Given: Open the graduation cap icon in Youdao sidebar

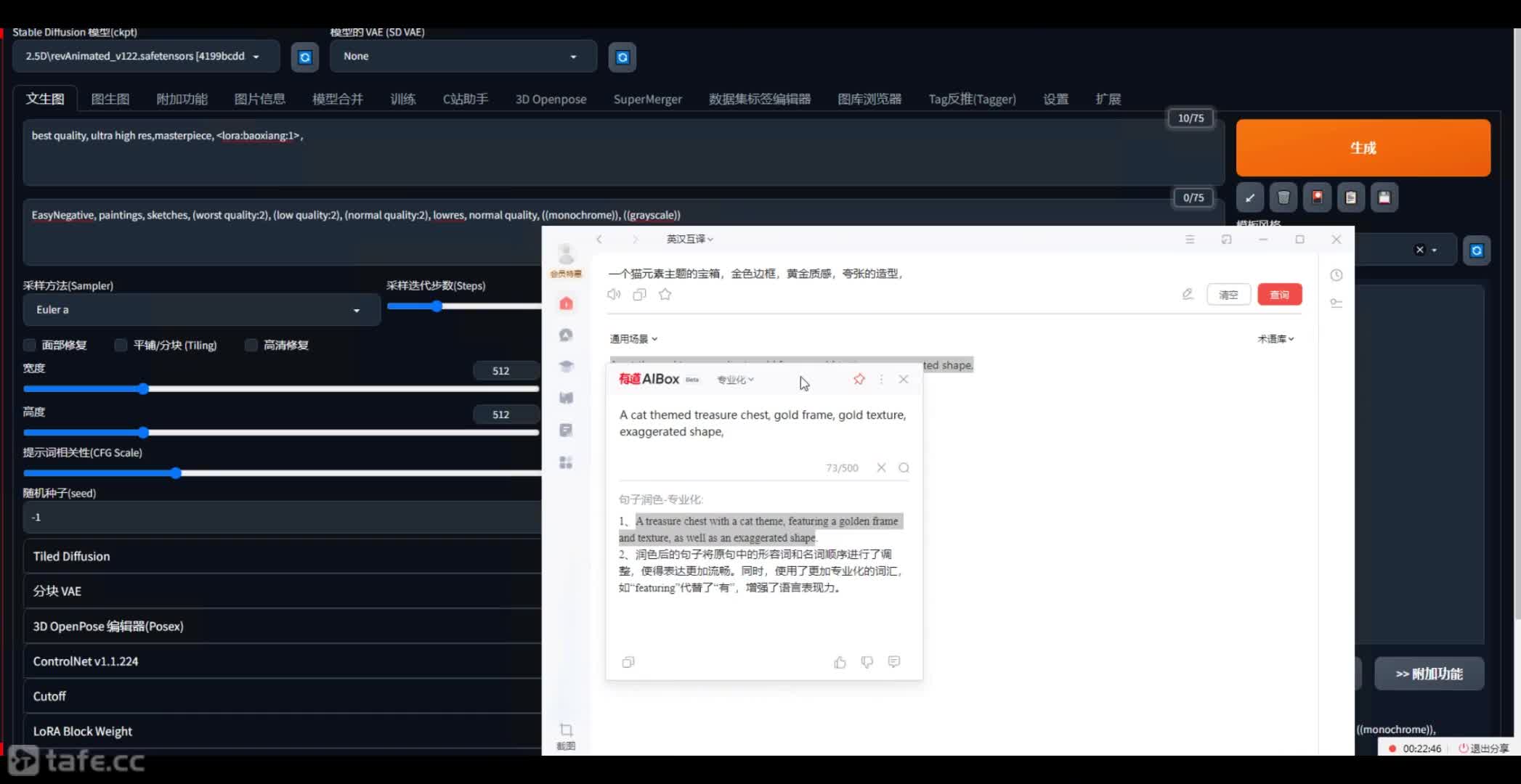Looking at the screenshot, I should pos(566,367).
